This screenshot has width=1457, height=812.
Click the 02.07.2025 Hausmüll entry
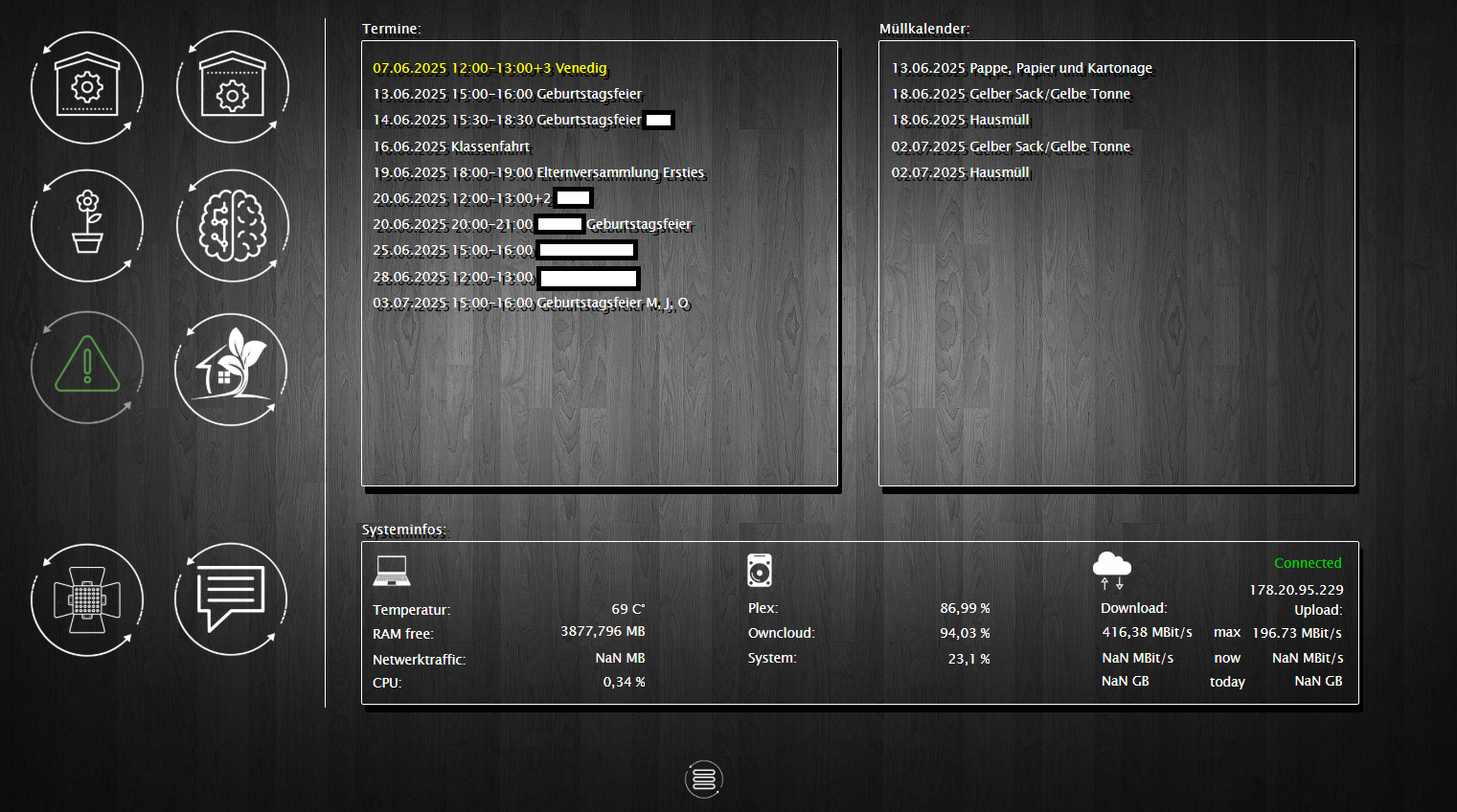[x=960, y=172]
